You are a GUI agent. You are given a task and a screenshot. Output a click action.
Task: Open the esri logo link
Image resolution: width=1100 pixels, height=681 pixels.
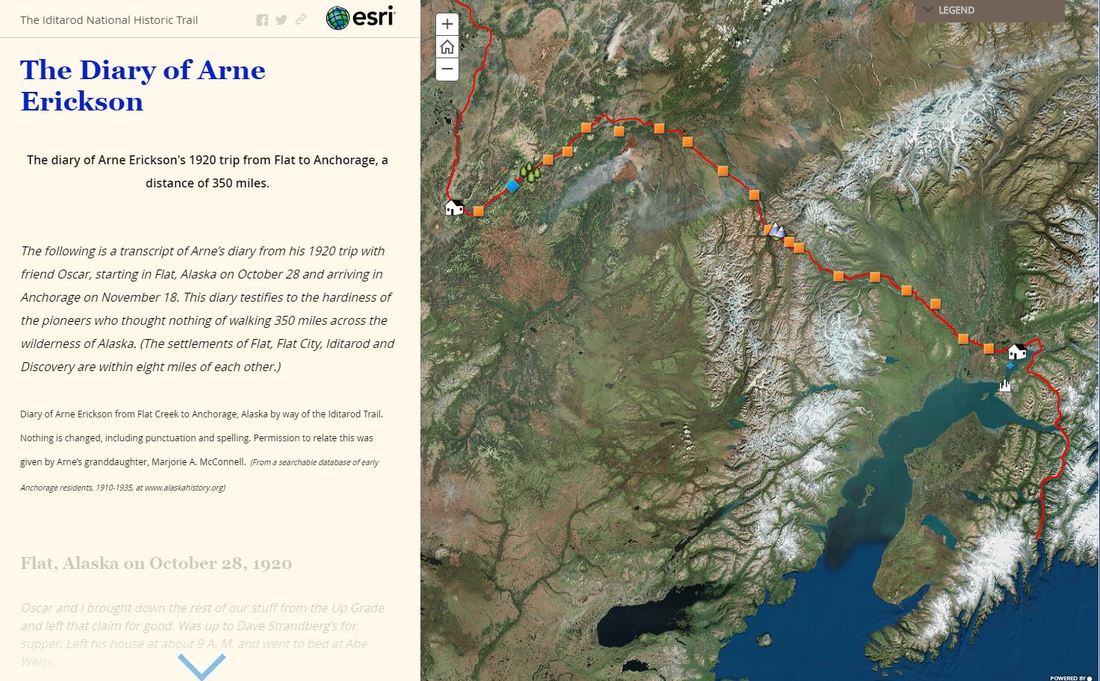pos(360,18)
